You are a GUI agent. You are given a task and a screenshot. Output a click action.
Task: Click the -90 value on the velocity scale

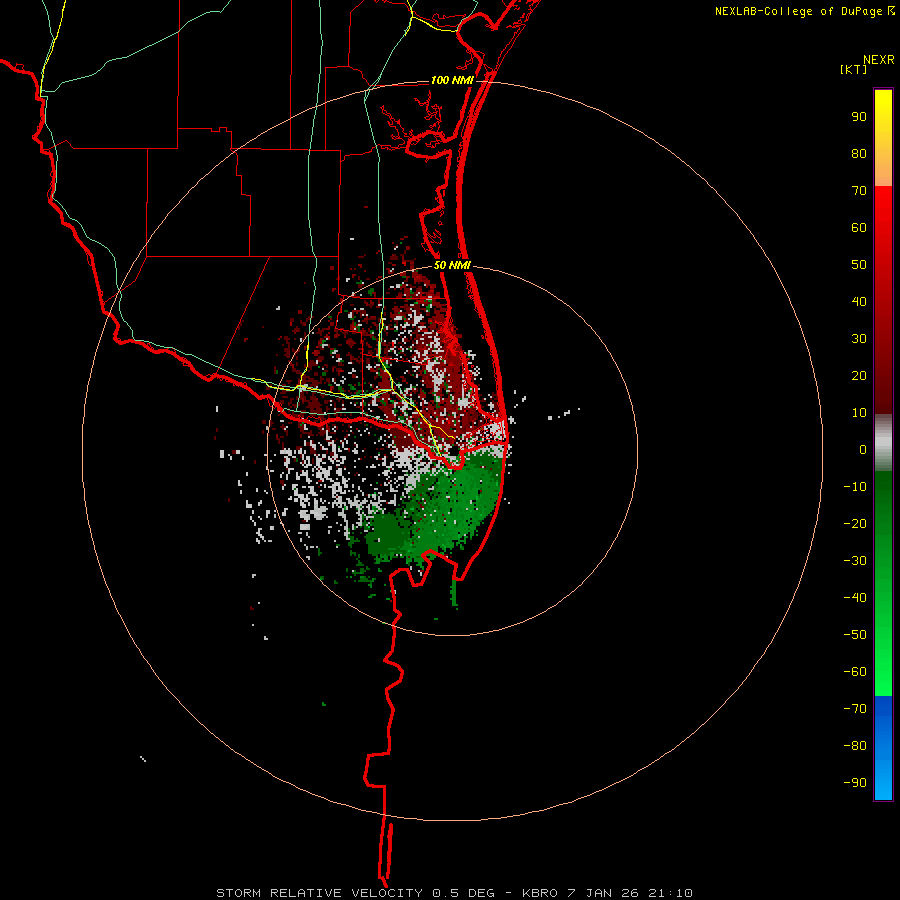[x=855, y=782]
